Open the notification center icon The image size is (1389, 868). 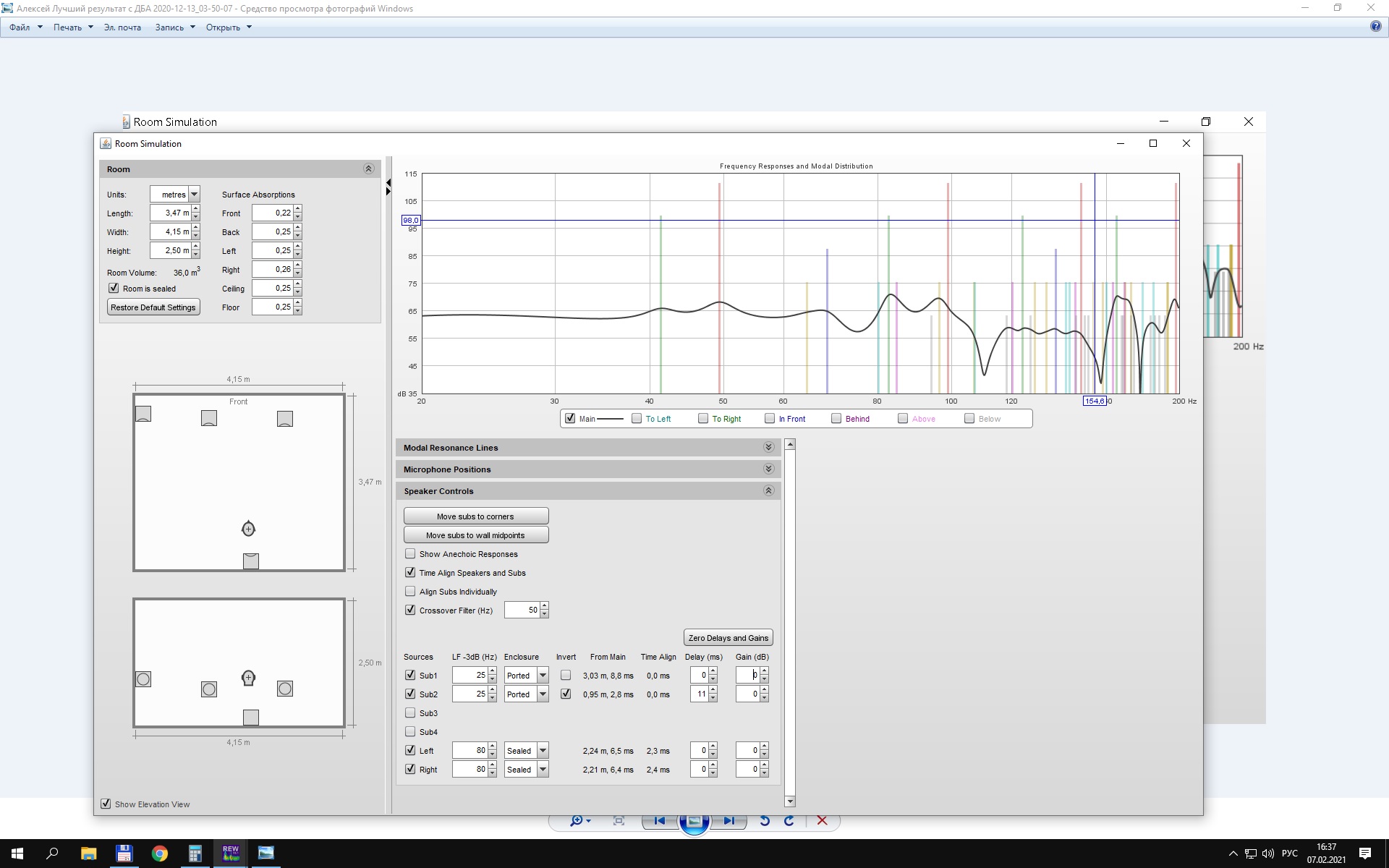point(1365,854)
